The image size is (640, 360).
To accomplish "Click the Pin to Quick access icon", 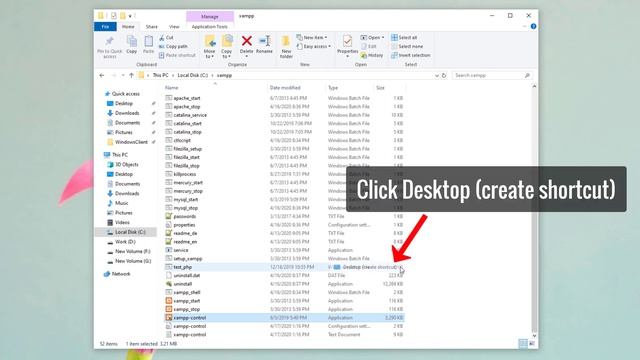I will [109, 41].
